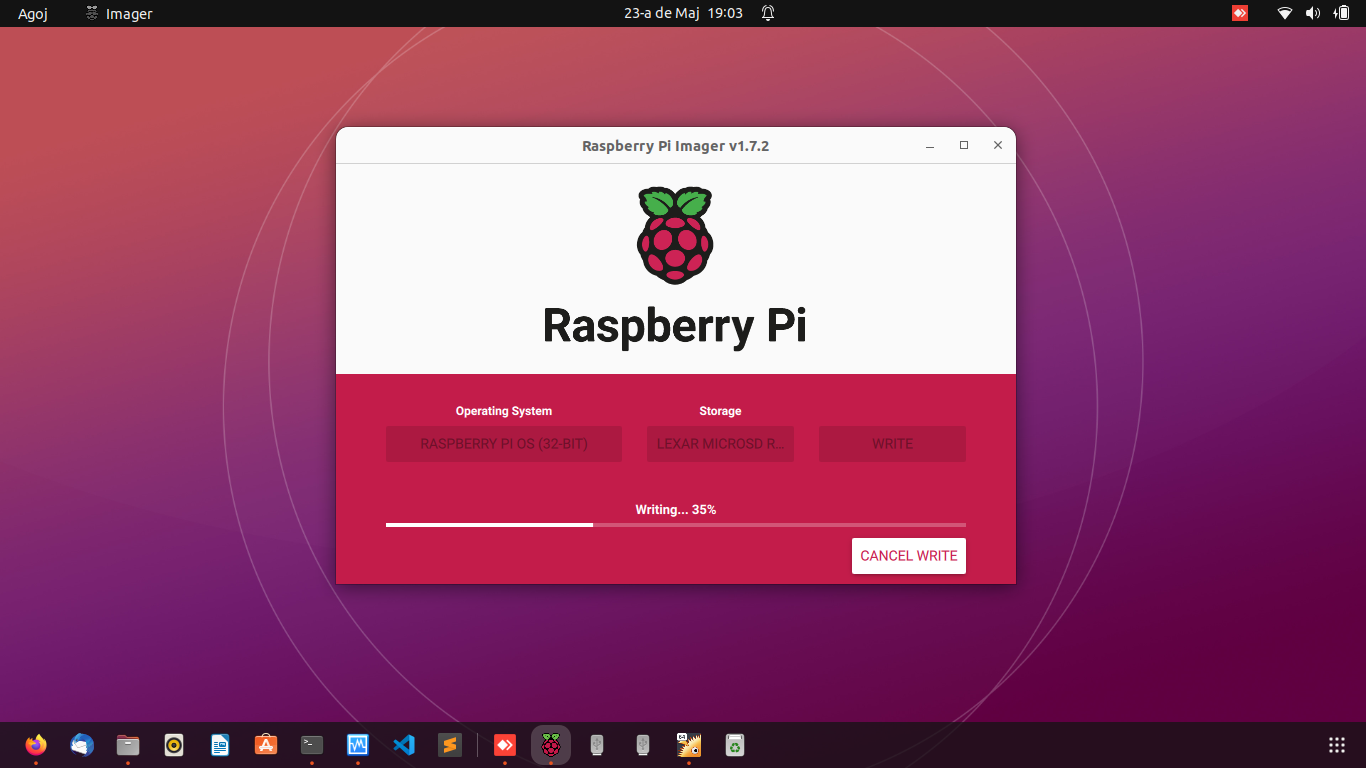
Task: Open Rhythmbox music player in dock
Action: 174,745
